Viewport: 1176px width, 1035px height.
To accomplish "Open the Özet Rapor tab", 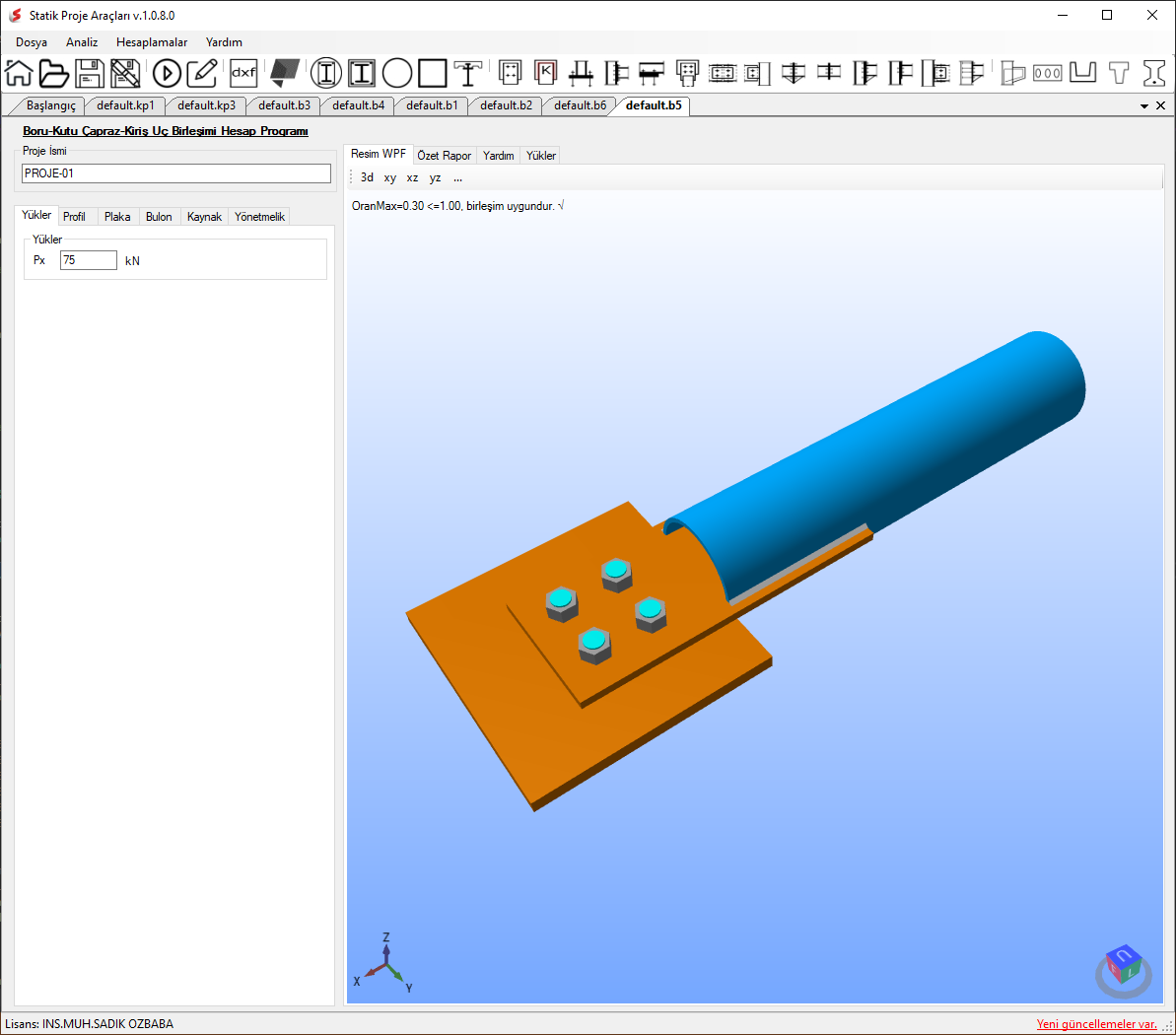I will click(x=444, y=156).
